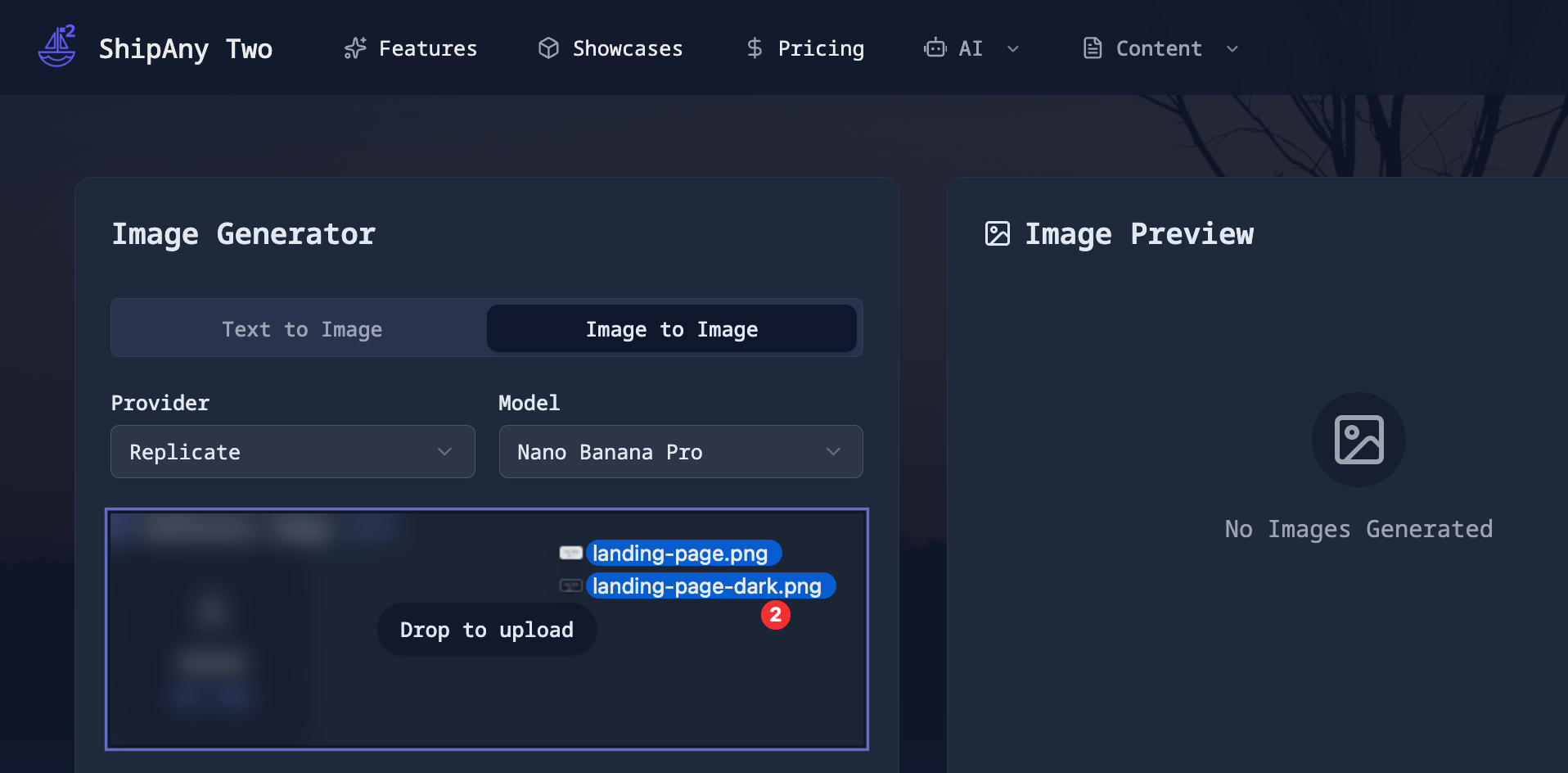
Task: Click the Content document icon
Action: tap(1093, 48)
